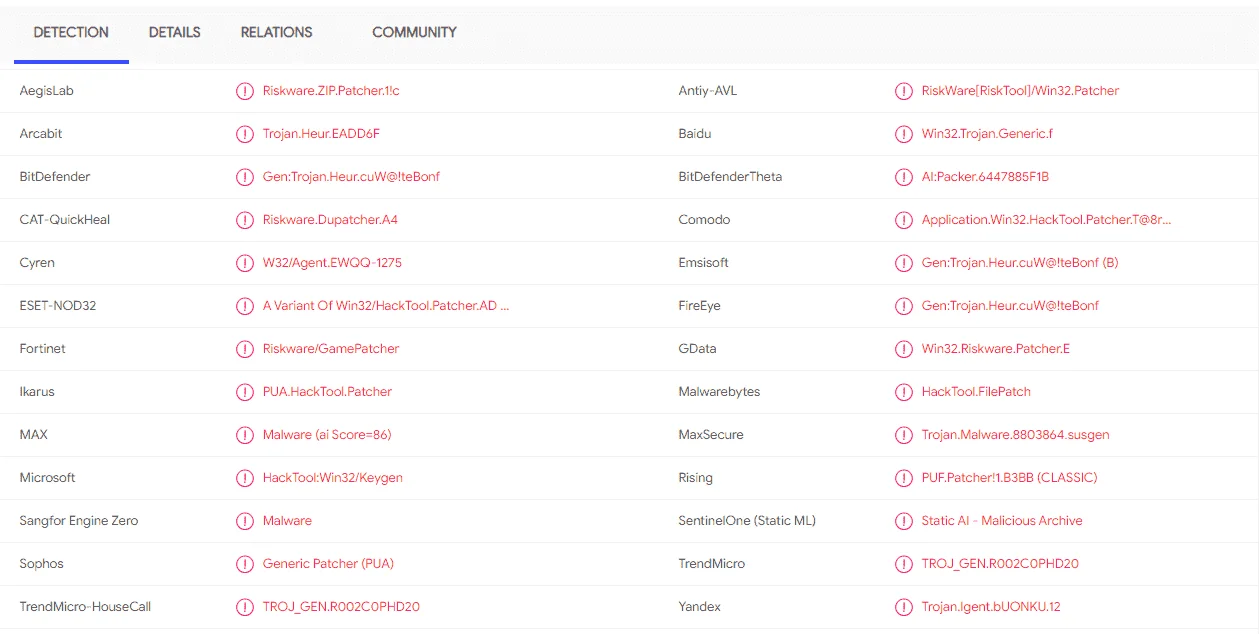Click the Sangfor Engine Zero engine name

point(79,521)
